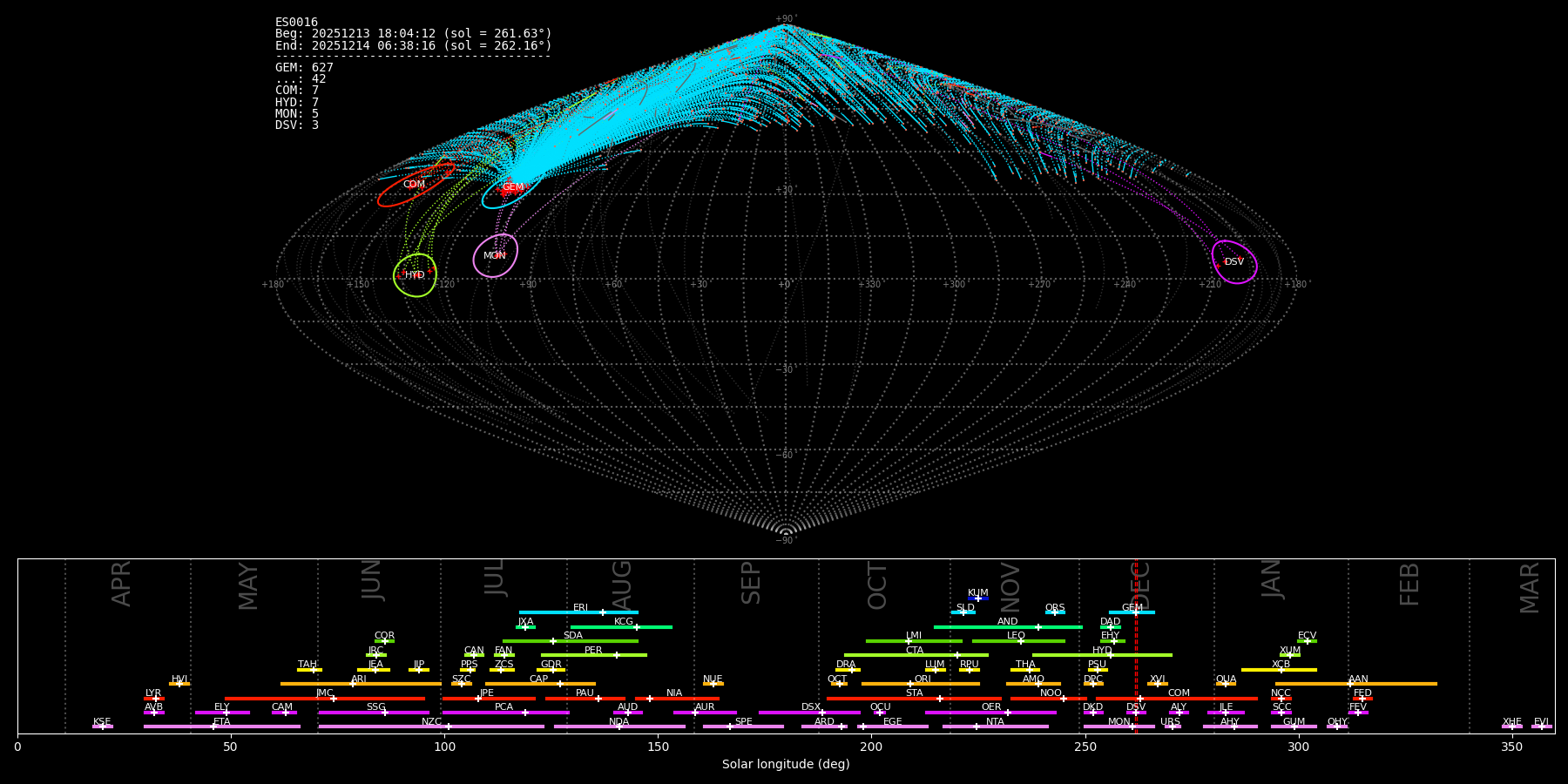The height and width of the screenshot is (784, 1568).
Task: Click the MON radiant ellipse on the sky map
Action: (496, 255)
